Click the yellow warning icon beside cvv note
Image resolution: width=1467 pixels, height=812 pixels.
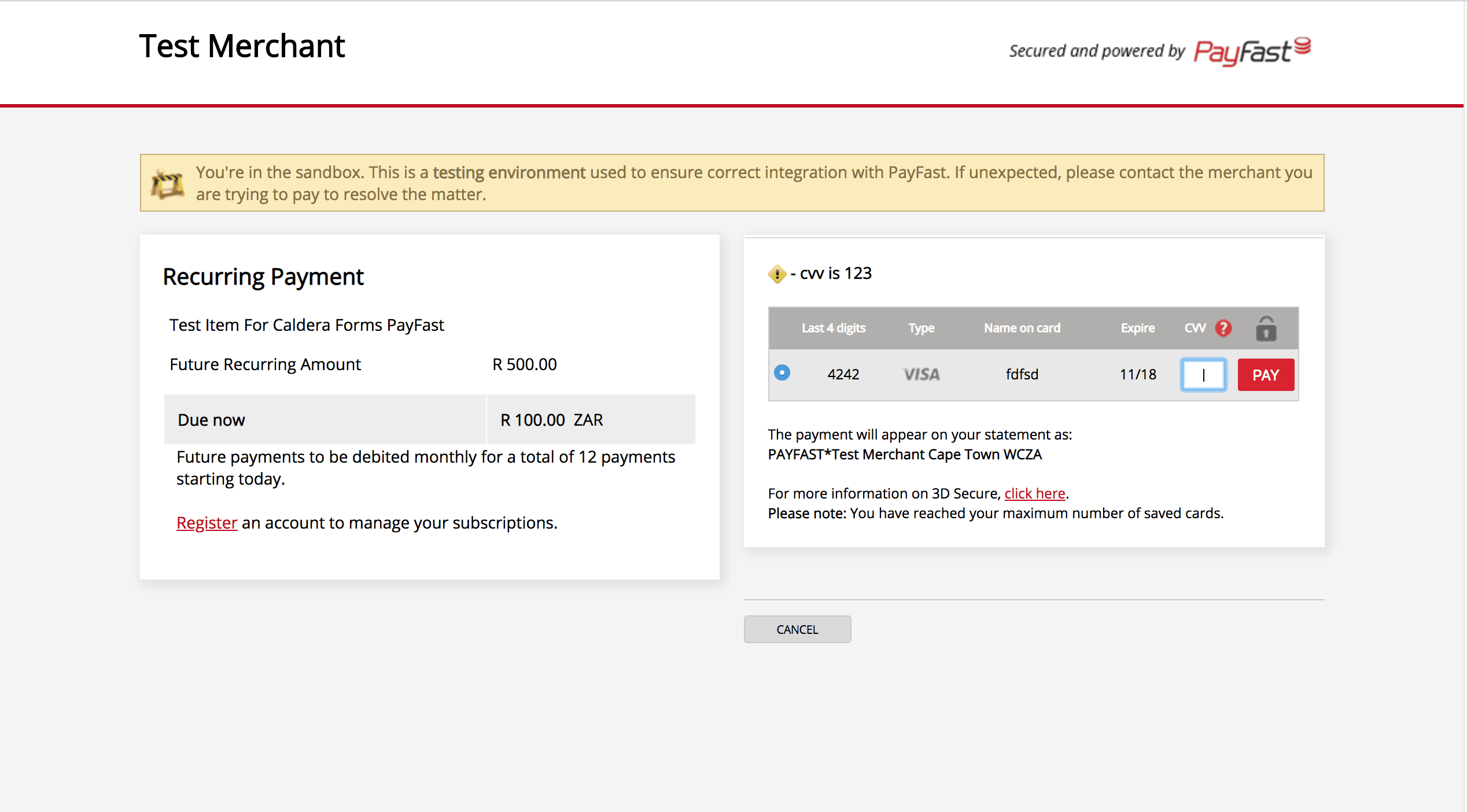pos(777,274)
